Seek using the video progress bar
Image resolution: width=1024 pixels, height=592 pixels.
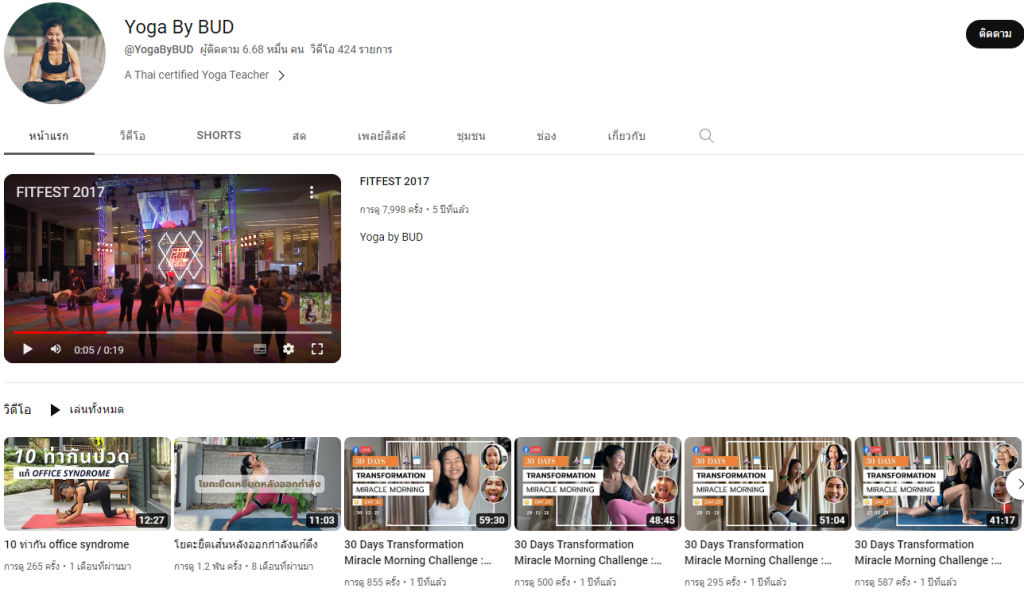pyautogui.click(x=172, y=332)
